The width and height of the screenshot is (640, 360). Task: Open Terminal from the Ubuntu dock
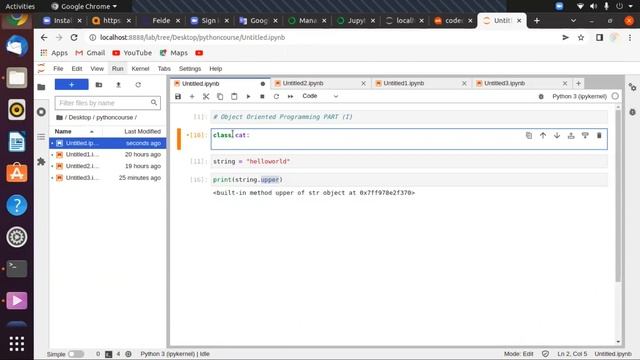(x=17, y=269)
